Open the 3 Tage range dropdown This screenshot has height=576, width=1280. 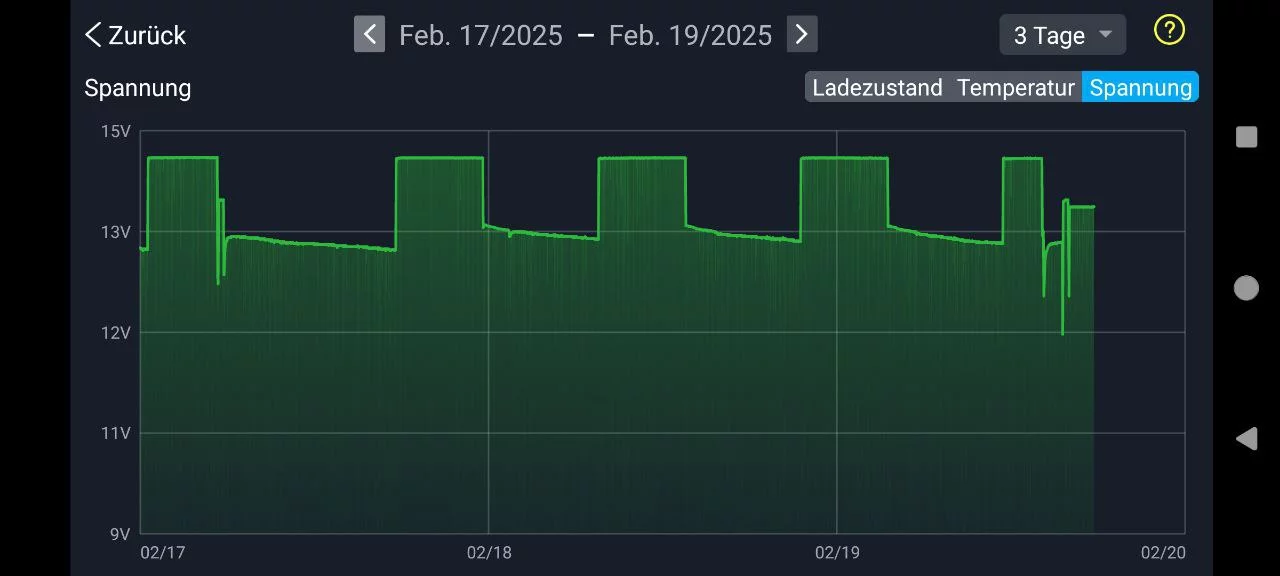(x=1062, y=35)
